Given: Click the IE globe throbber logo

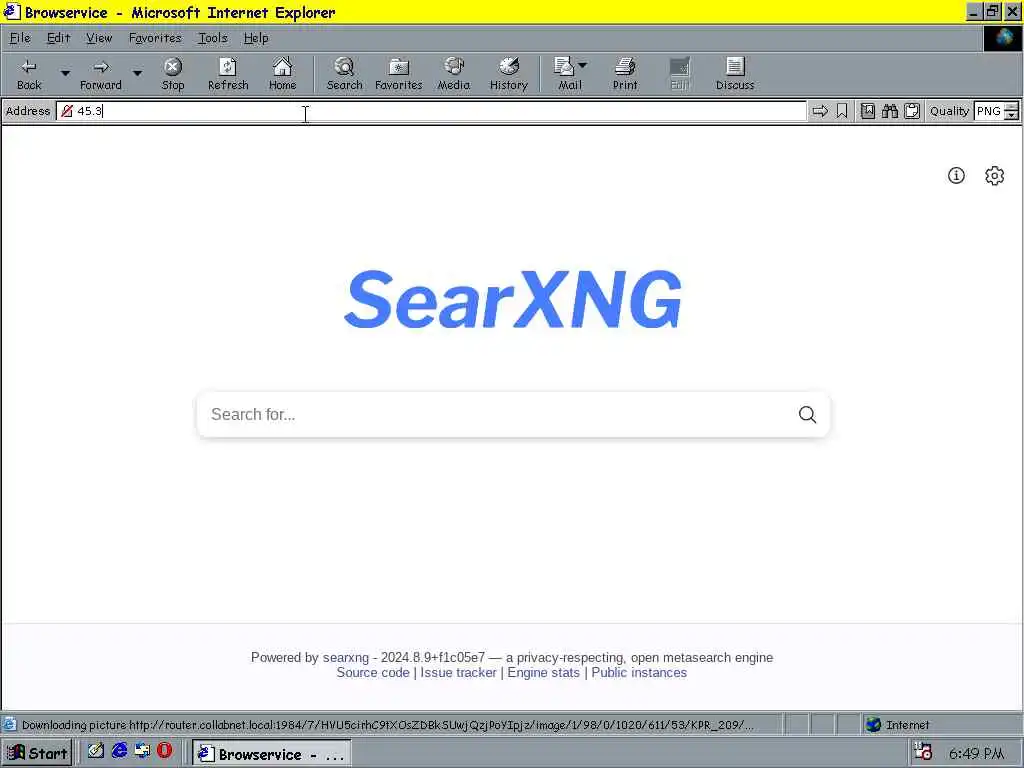Looking at the screenshot, I should 1002,39.
